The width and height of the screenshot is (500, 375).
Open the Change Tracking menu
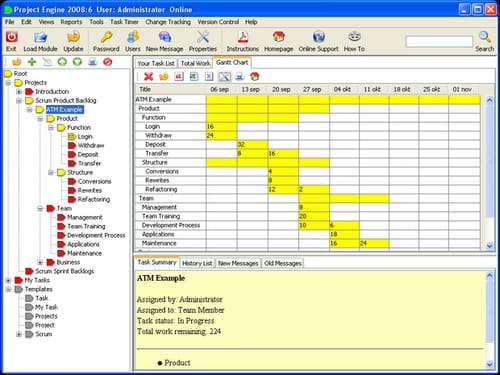pos(168,22)
